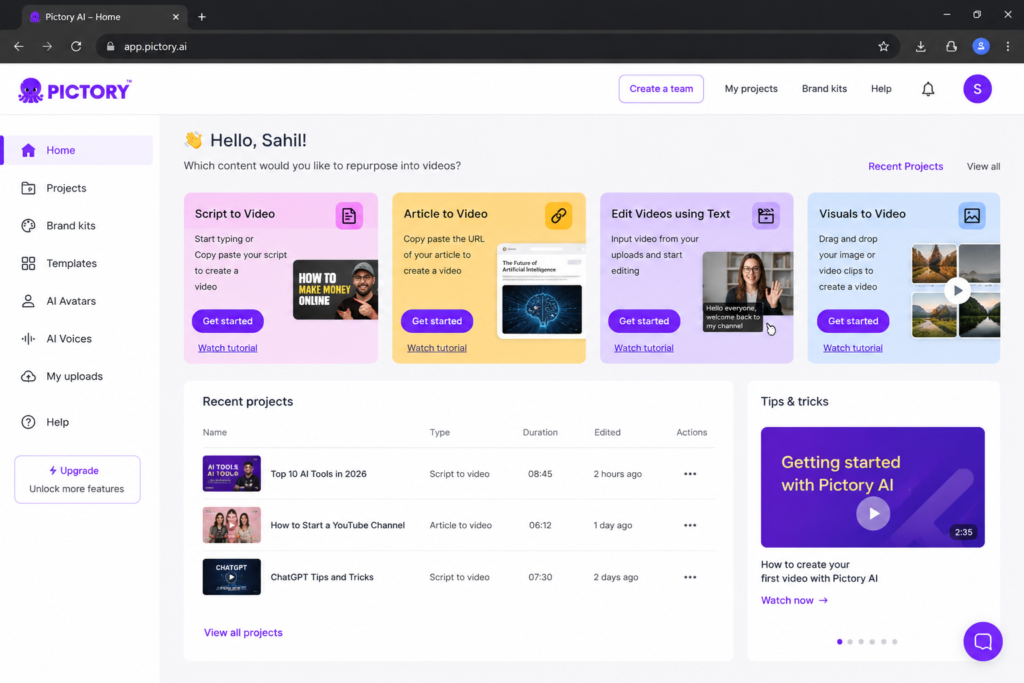Screen dimensions: 1024x683
Task: Bookmark this page with the star icon
Action: 884,46
